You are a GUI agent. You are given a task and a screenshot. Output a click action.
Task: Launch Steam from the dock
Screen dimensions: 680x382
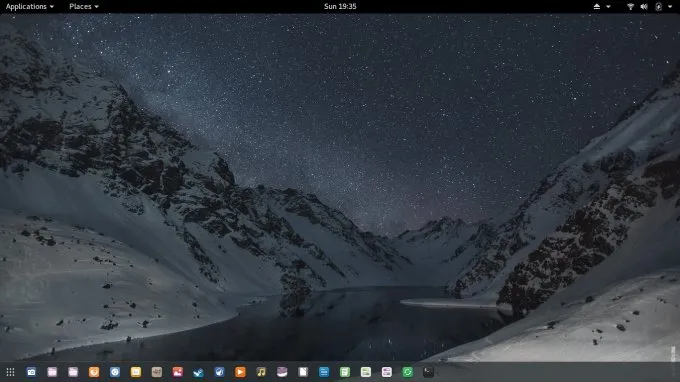point(199,372)
